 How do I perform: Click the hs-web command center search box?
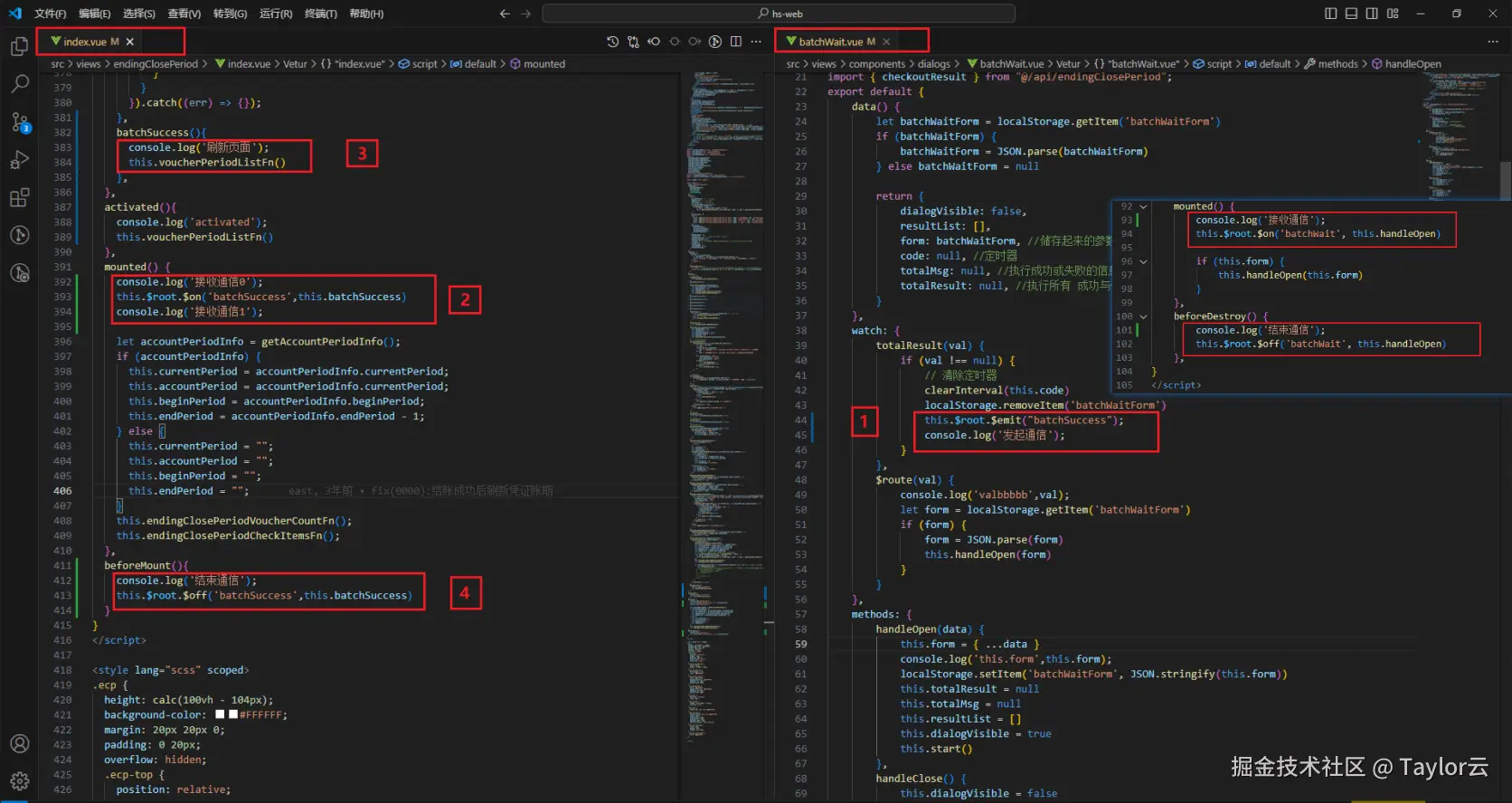[779, 14]
